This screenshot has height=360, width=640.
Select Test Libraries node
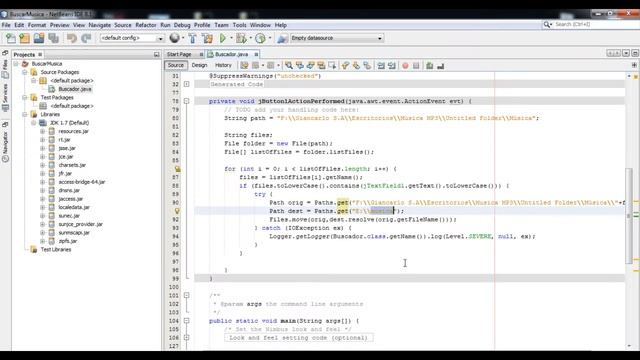56,249
